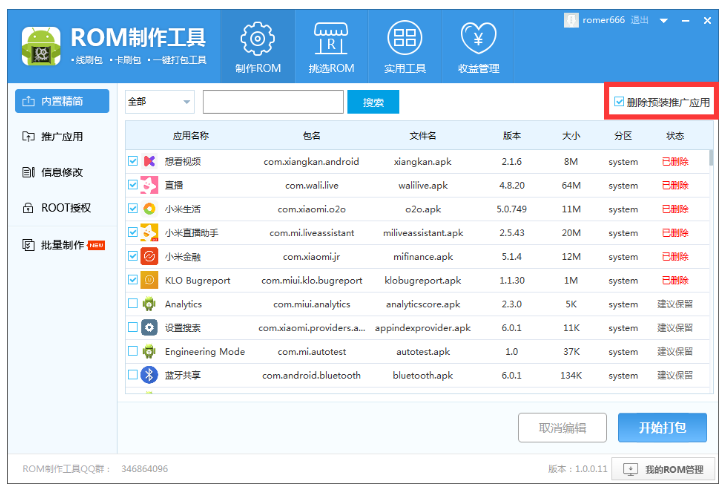Click the 分区 column header
Image resolution: width=727 pixels, height=488 pixels.
coord(623,136)
